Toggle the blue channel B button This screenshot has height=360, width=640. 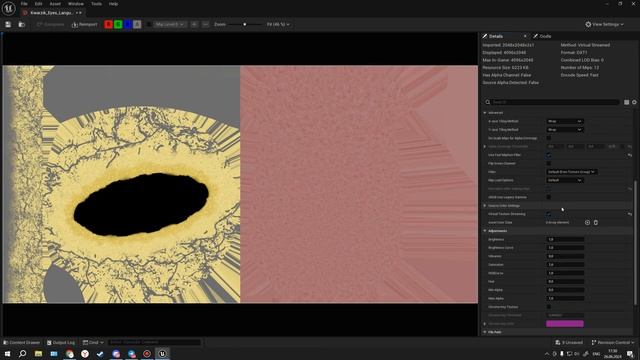[127, 24]
